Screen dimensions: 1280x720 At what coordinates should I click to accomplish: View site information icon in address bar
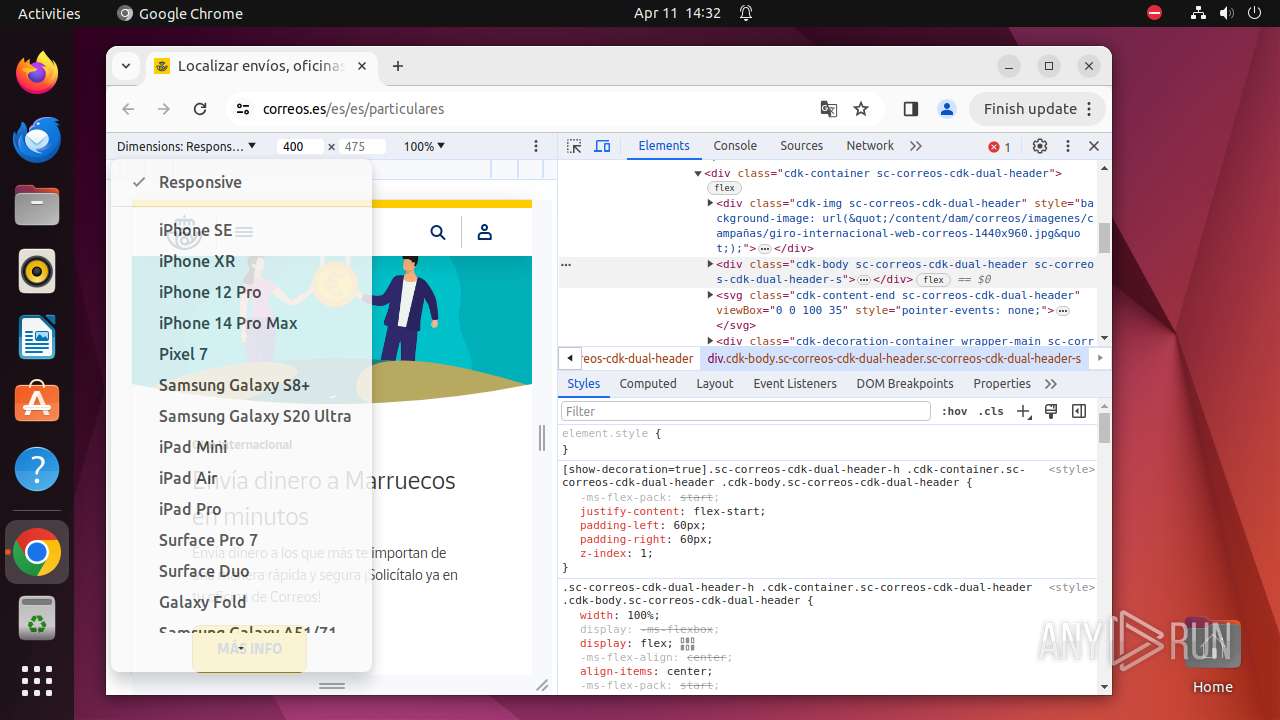point(243,109)
